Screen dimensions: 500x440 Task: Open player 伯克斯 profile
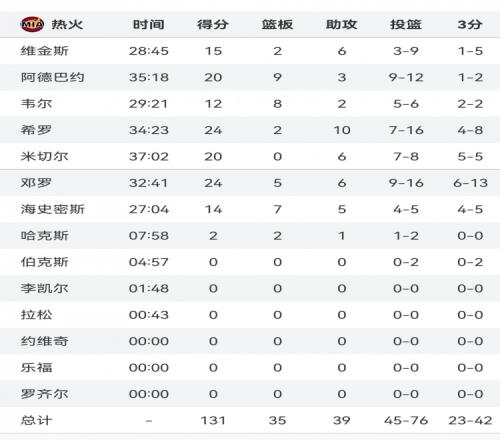45,262
